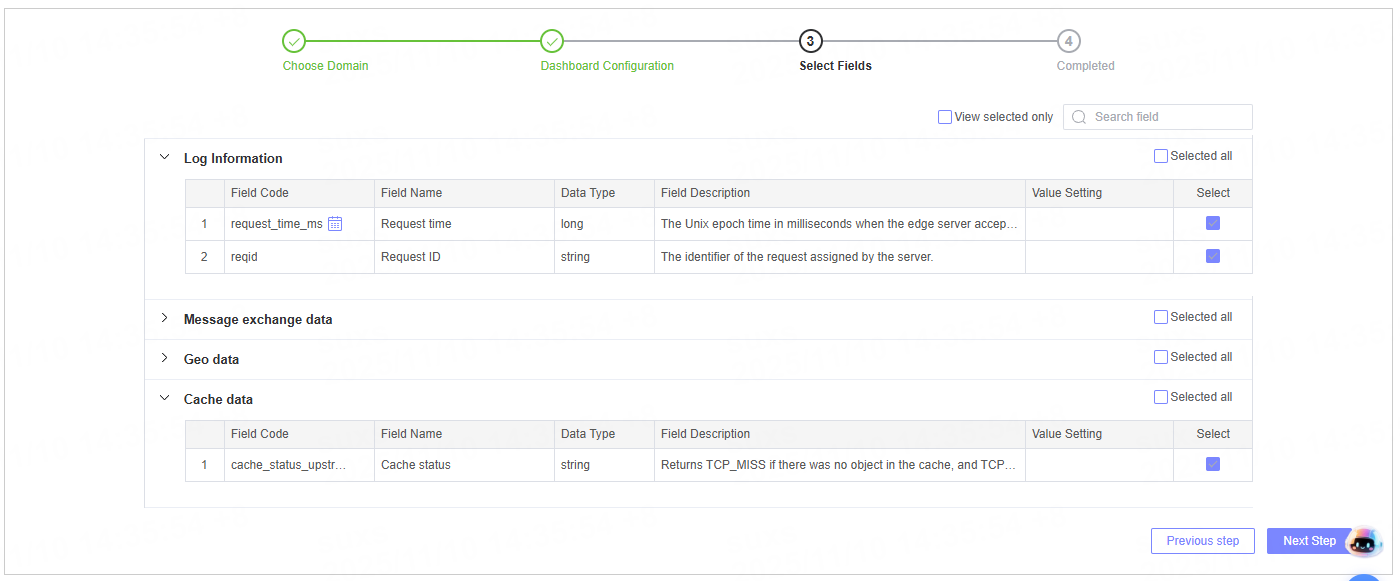
Task: Click the search magnifier icon
Action: click(x=1079, y=117)
